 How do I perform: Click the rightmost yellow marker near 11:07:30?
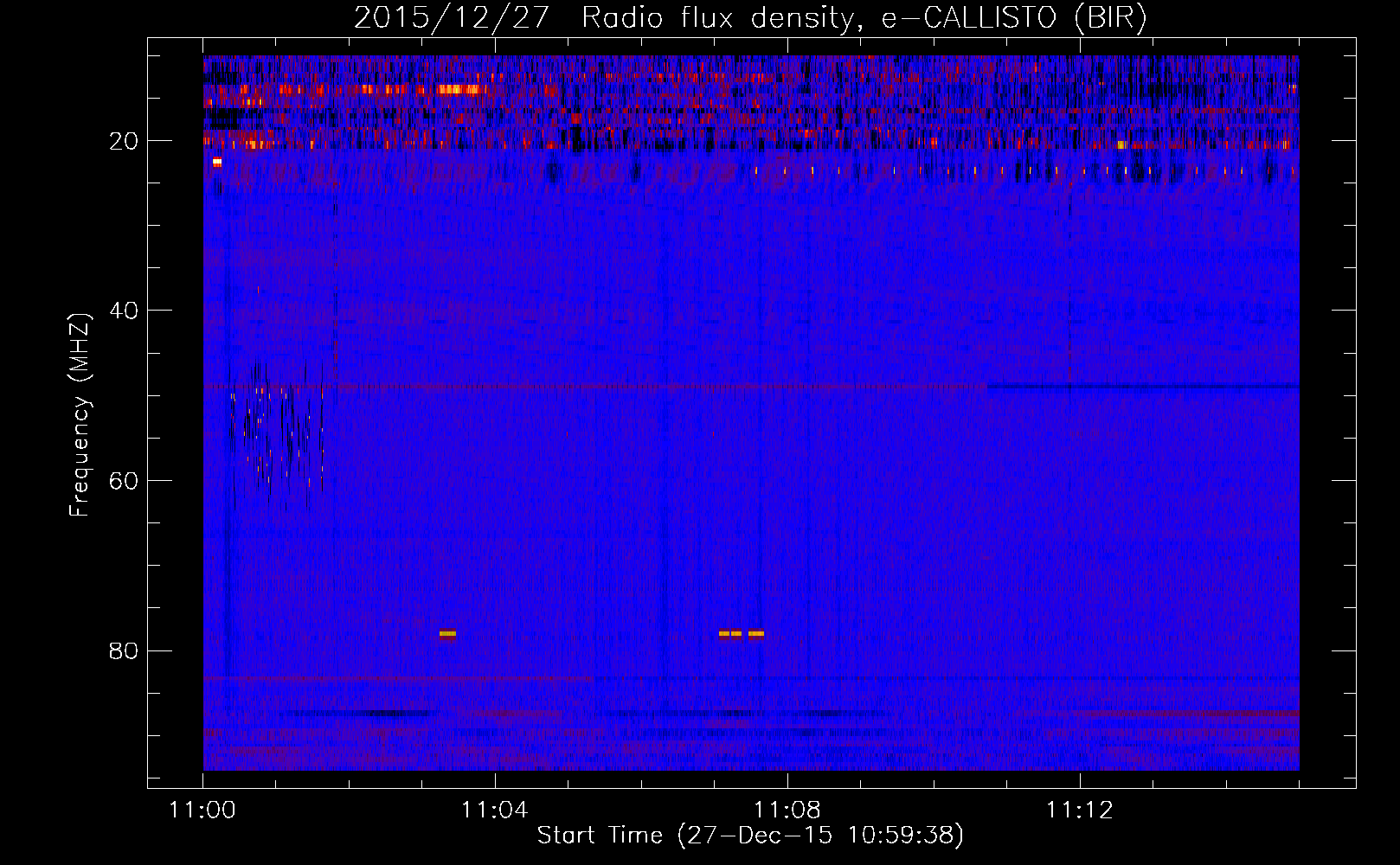[756, 633]
